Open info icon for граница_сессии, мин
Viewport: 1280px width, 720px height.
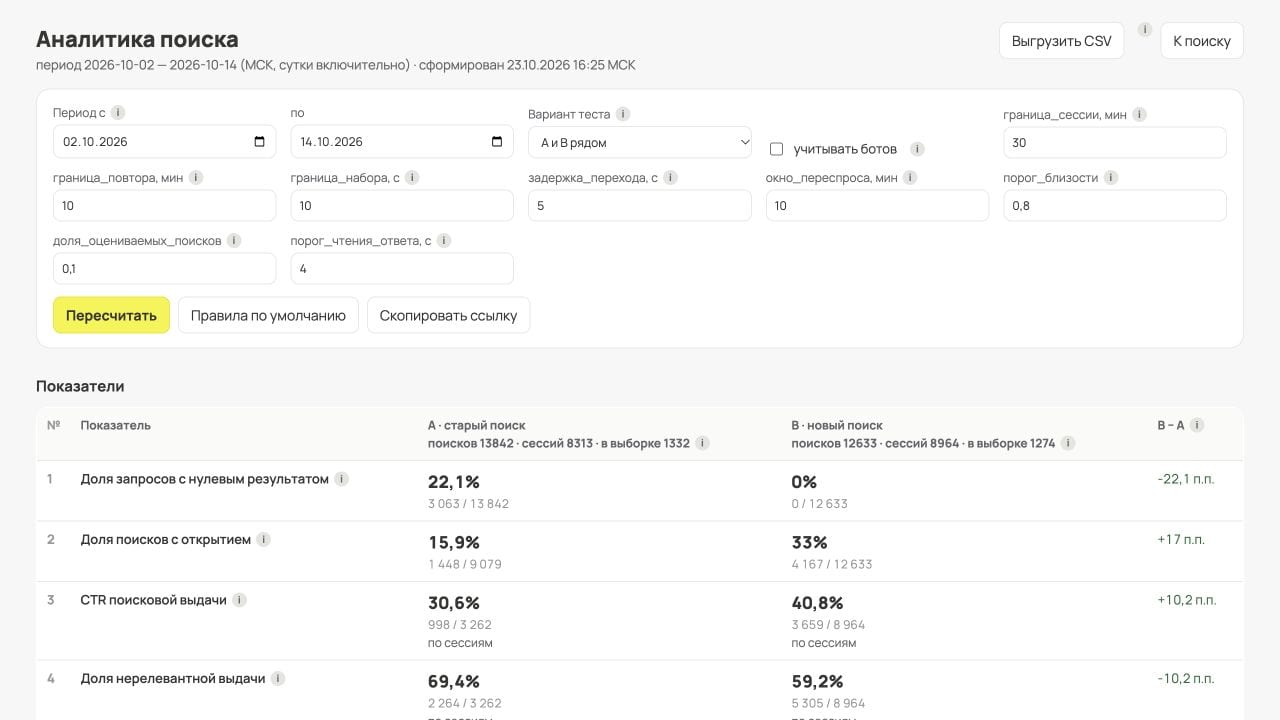(1140, 114)
